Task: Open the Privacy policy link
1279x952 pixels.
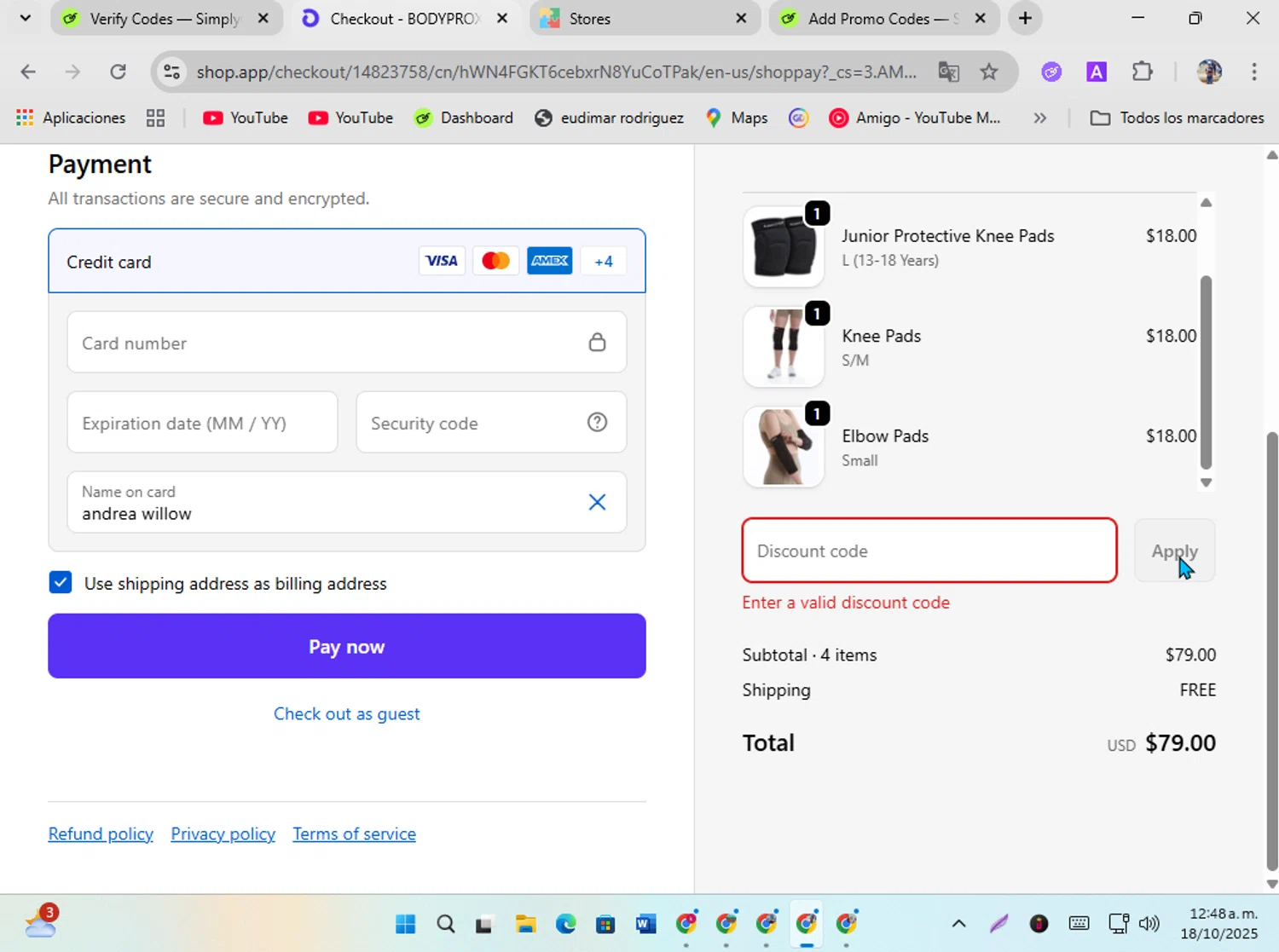Action: click(x=223, y=834)
